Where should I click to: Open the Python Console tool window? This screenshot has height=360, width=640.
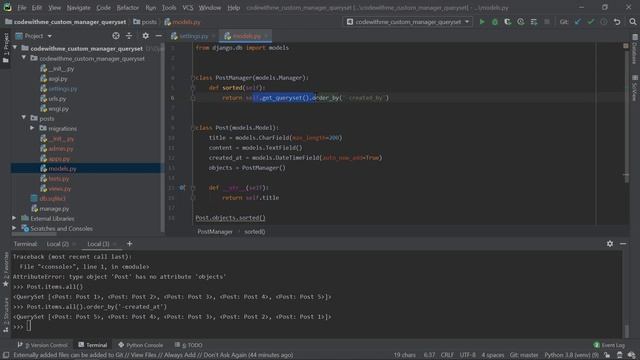point(140,345)
